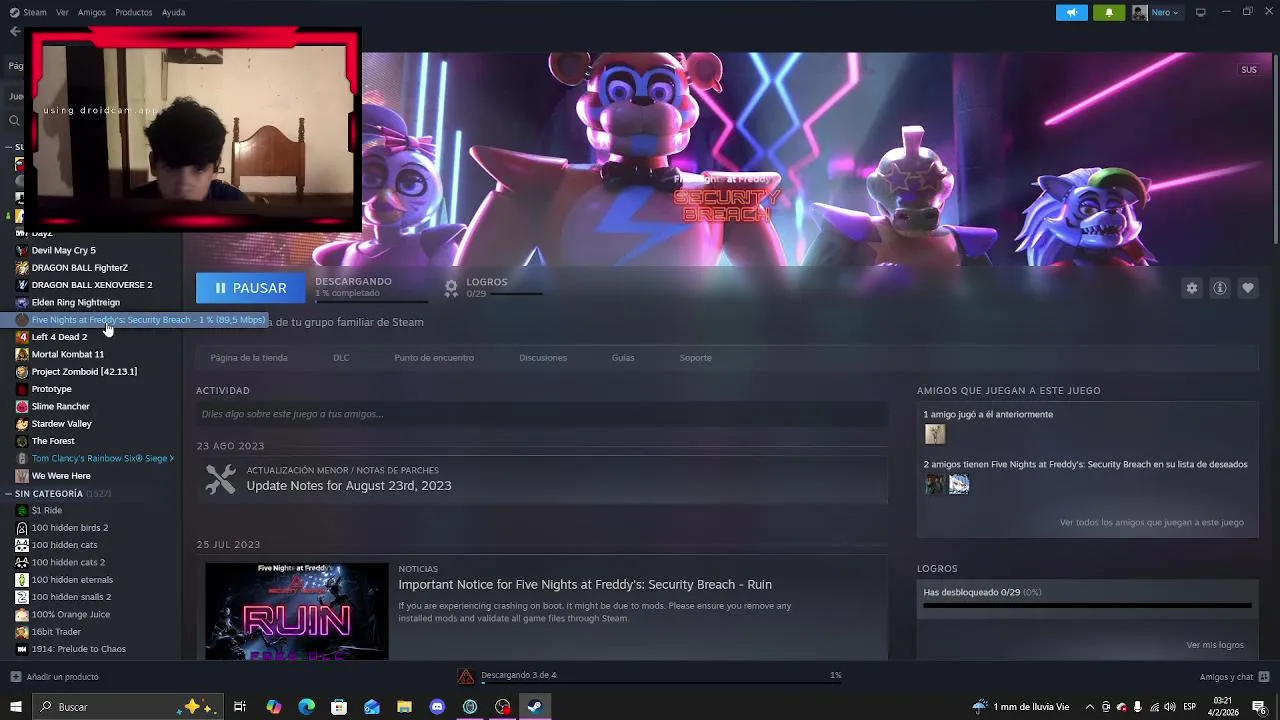The height and width of the screenshot is (720, 1280).
Task: Open the Ver menu
Action: point(62,12)
